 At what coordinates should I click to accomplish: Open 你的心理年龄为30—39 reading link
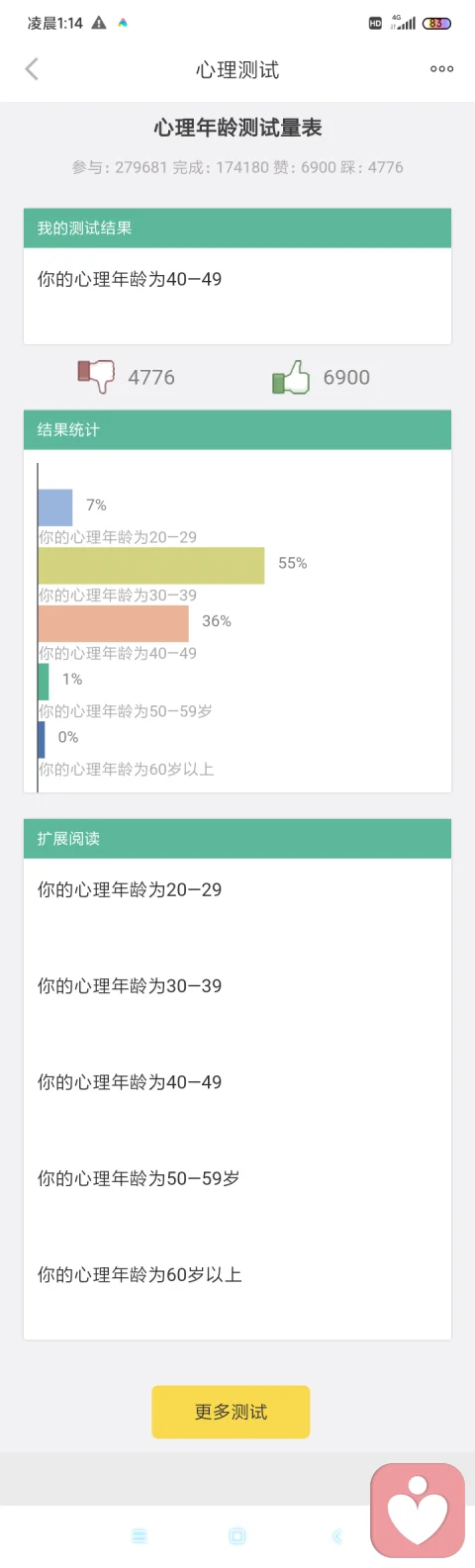pos(130,985)
